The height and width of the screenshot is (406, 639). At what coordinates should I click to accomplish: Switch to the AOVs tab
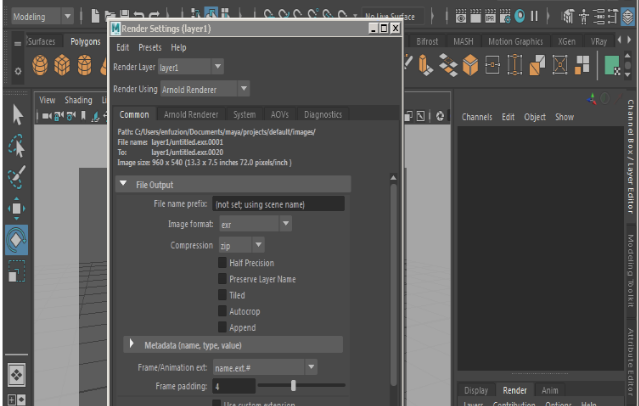tap(280, 115)
